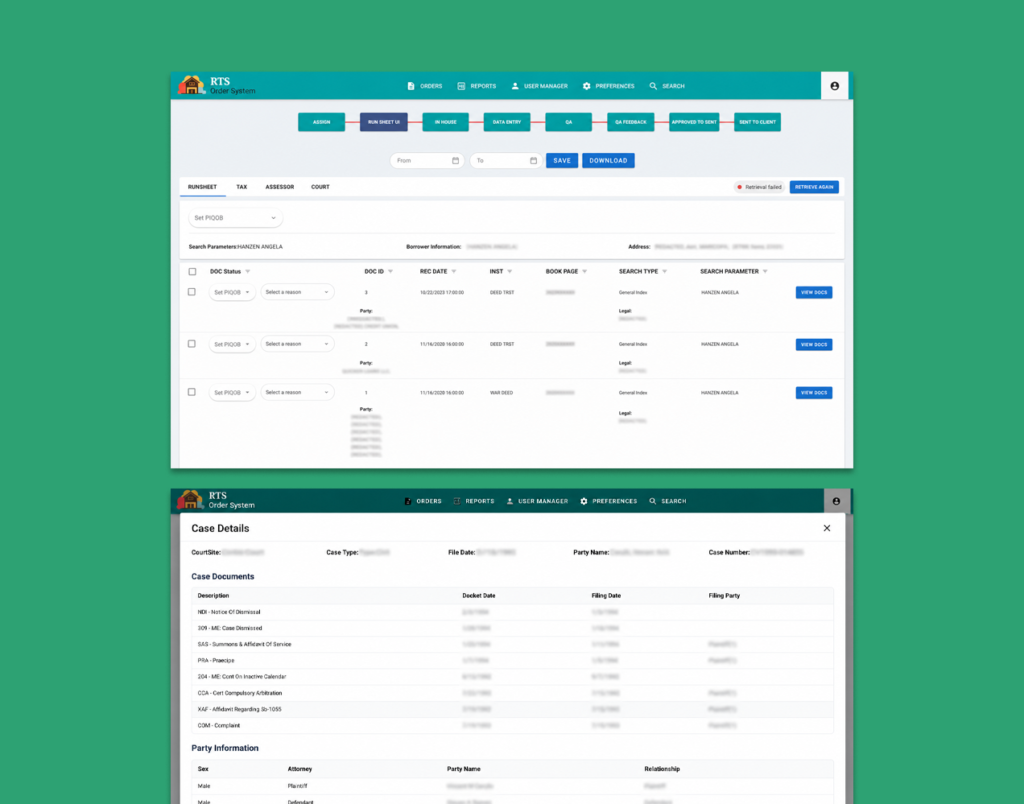Open PREFERENCES in top window
This screenshot has width=1024, height=804.
tap(608, 86)
